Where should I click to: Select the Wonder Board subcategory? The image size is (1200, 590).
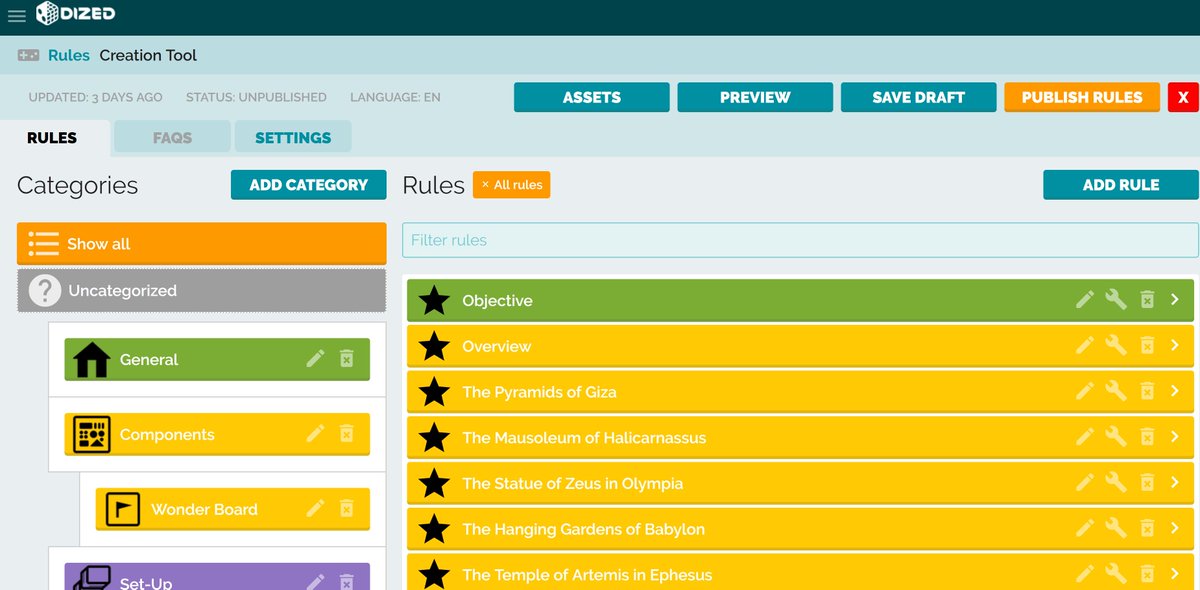coord(233,509)
